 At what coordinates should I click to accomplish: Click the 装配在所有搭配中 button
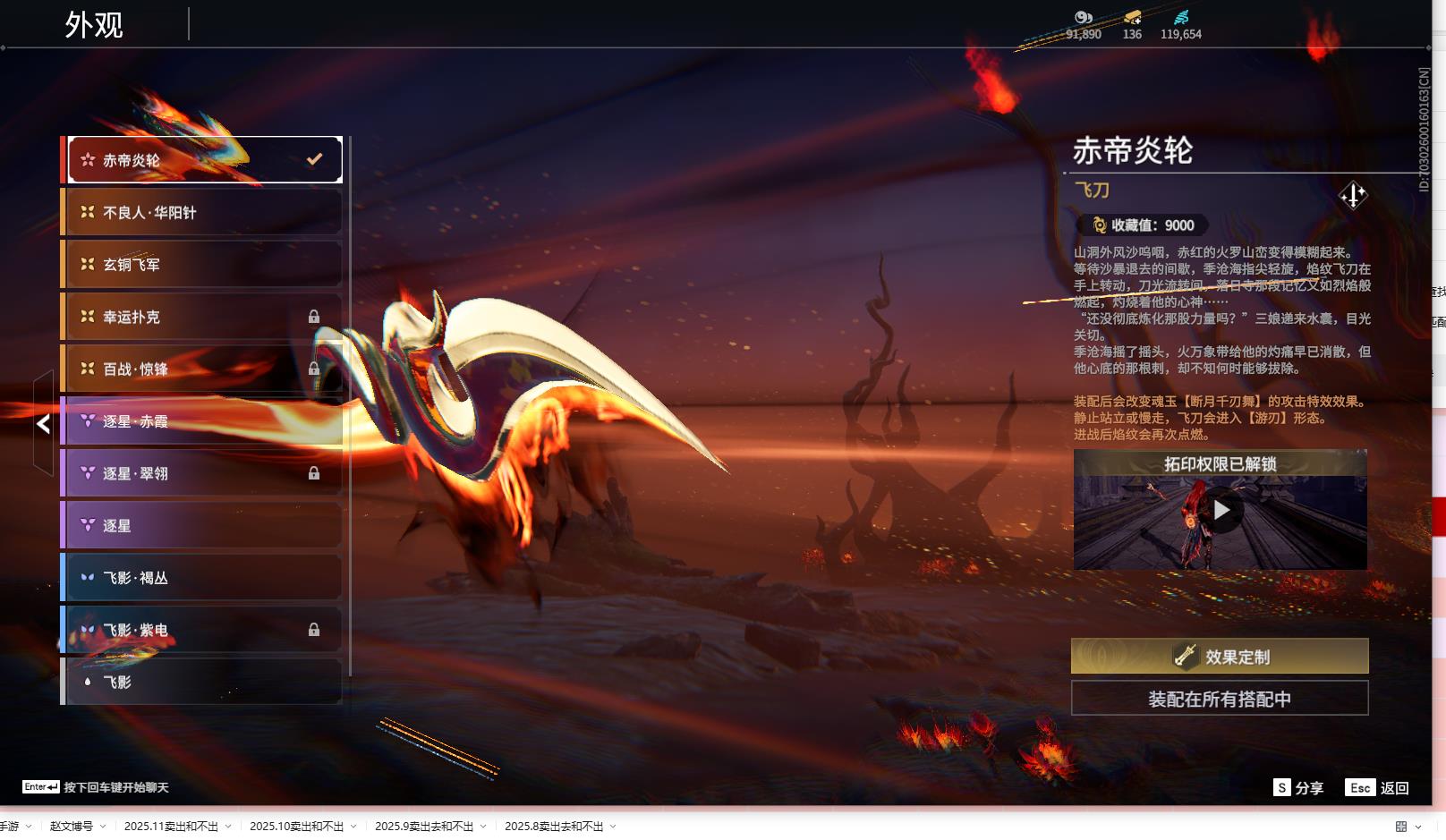[1219, 699]
